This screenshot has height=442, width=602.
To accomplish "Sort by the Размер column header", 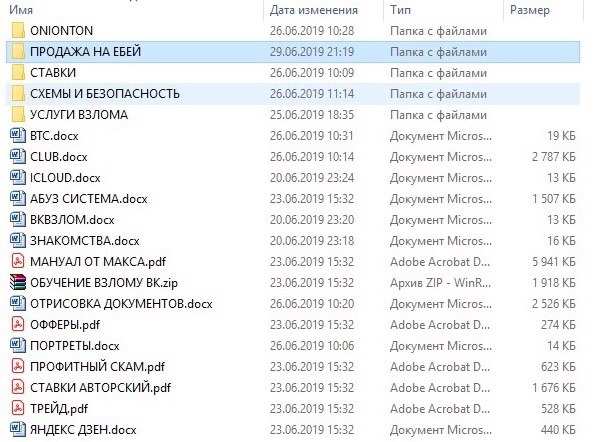I will tap(529, 10).
